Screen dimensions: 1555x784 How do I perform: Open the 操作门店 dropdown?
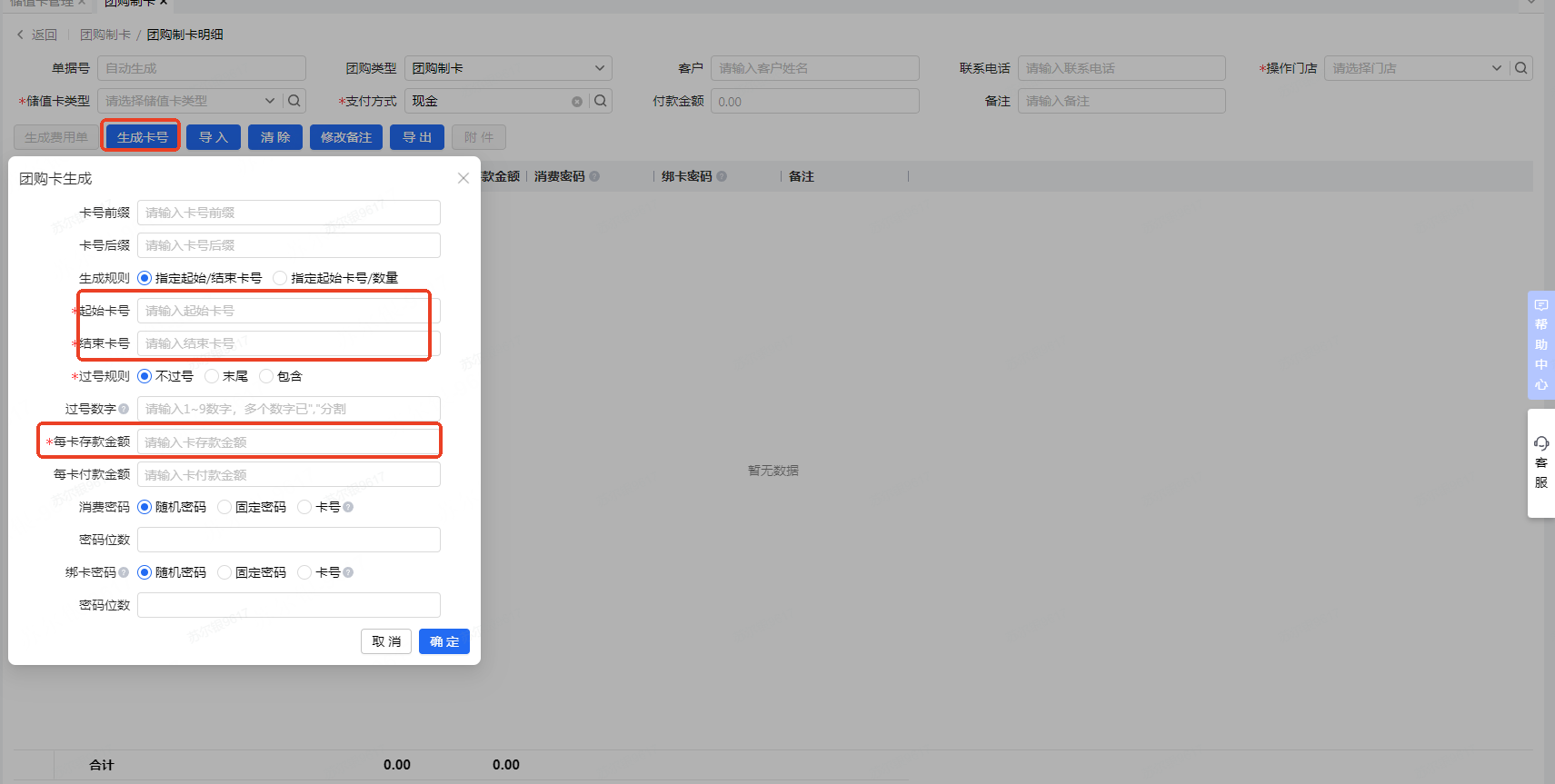pyautogui.click(x=1416, y=68)
